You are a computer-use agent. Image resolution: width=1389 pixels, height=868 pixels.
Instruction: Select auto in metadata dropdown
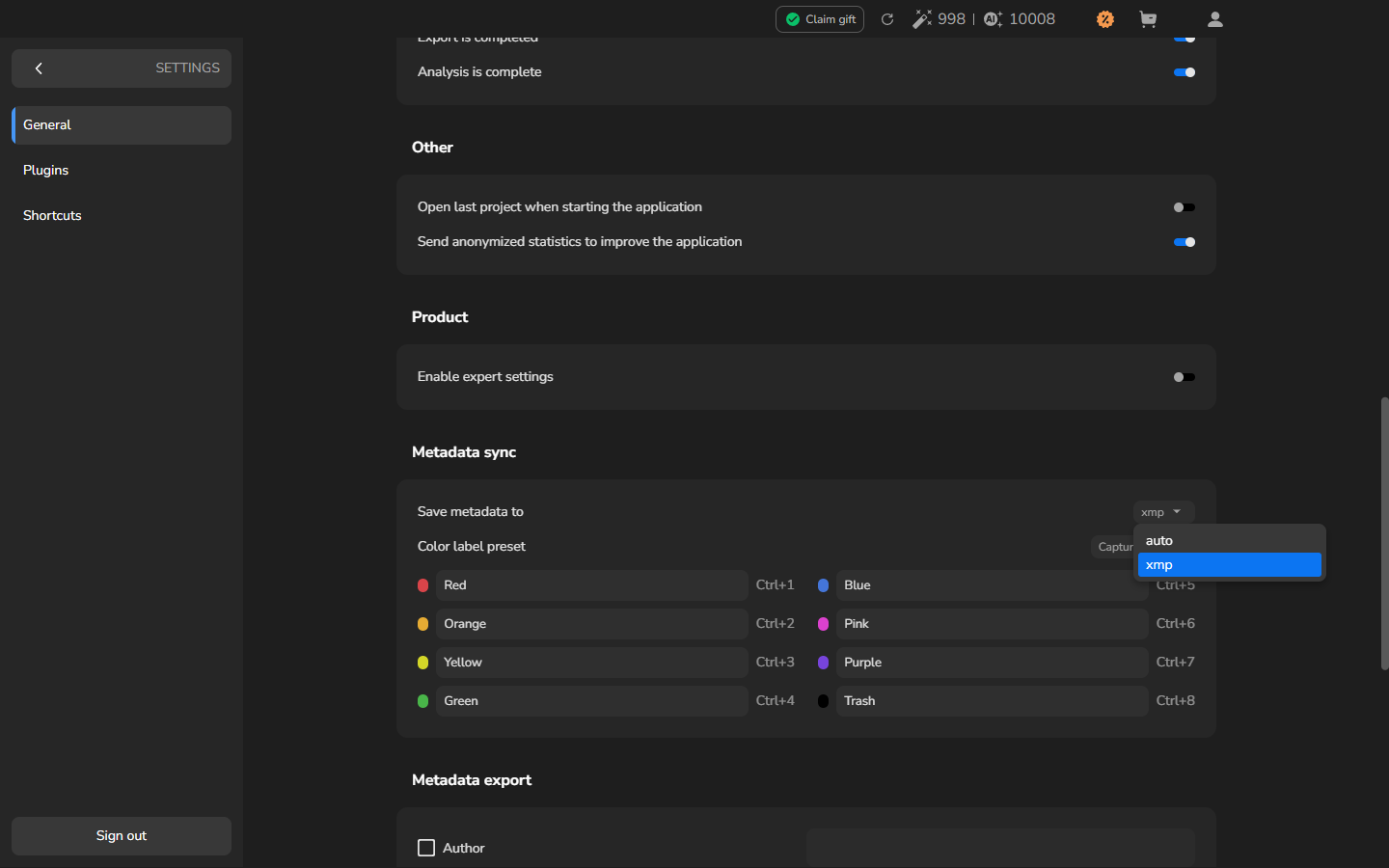[x=1230, y=541]
